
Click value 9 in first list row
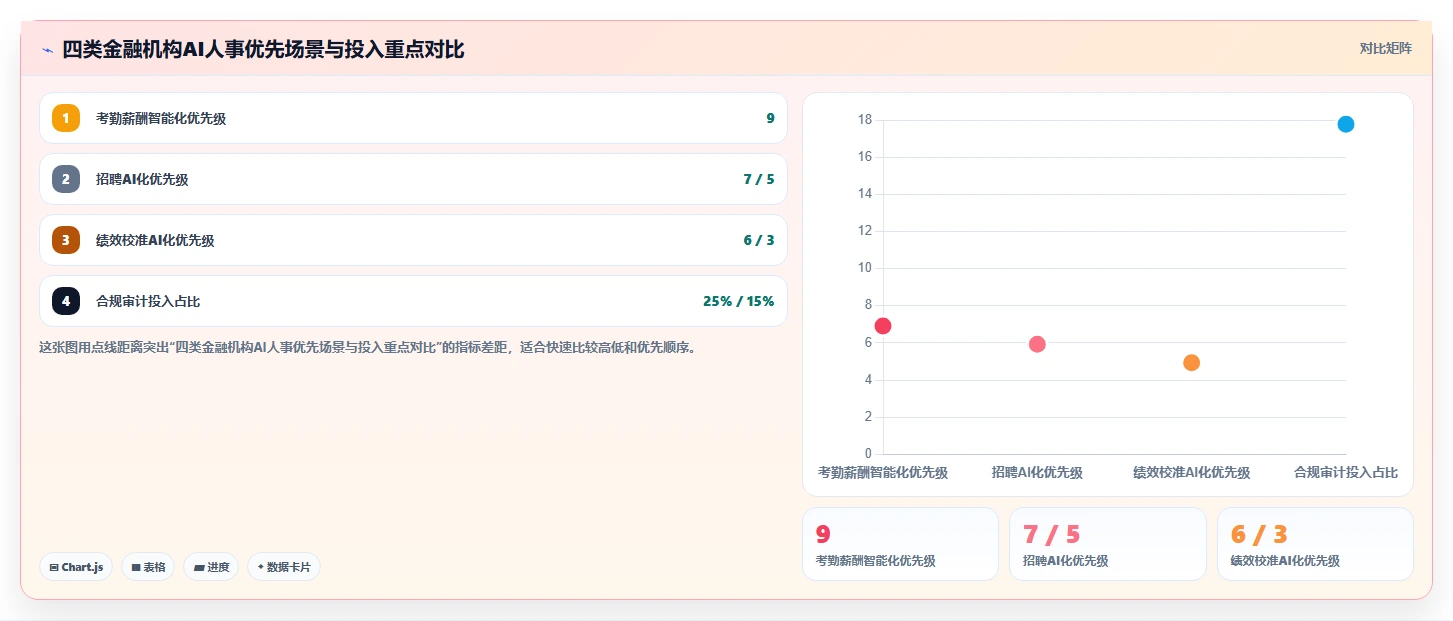coord(770,118)
